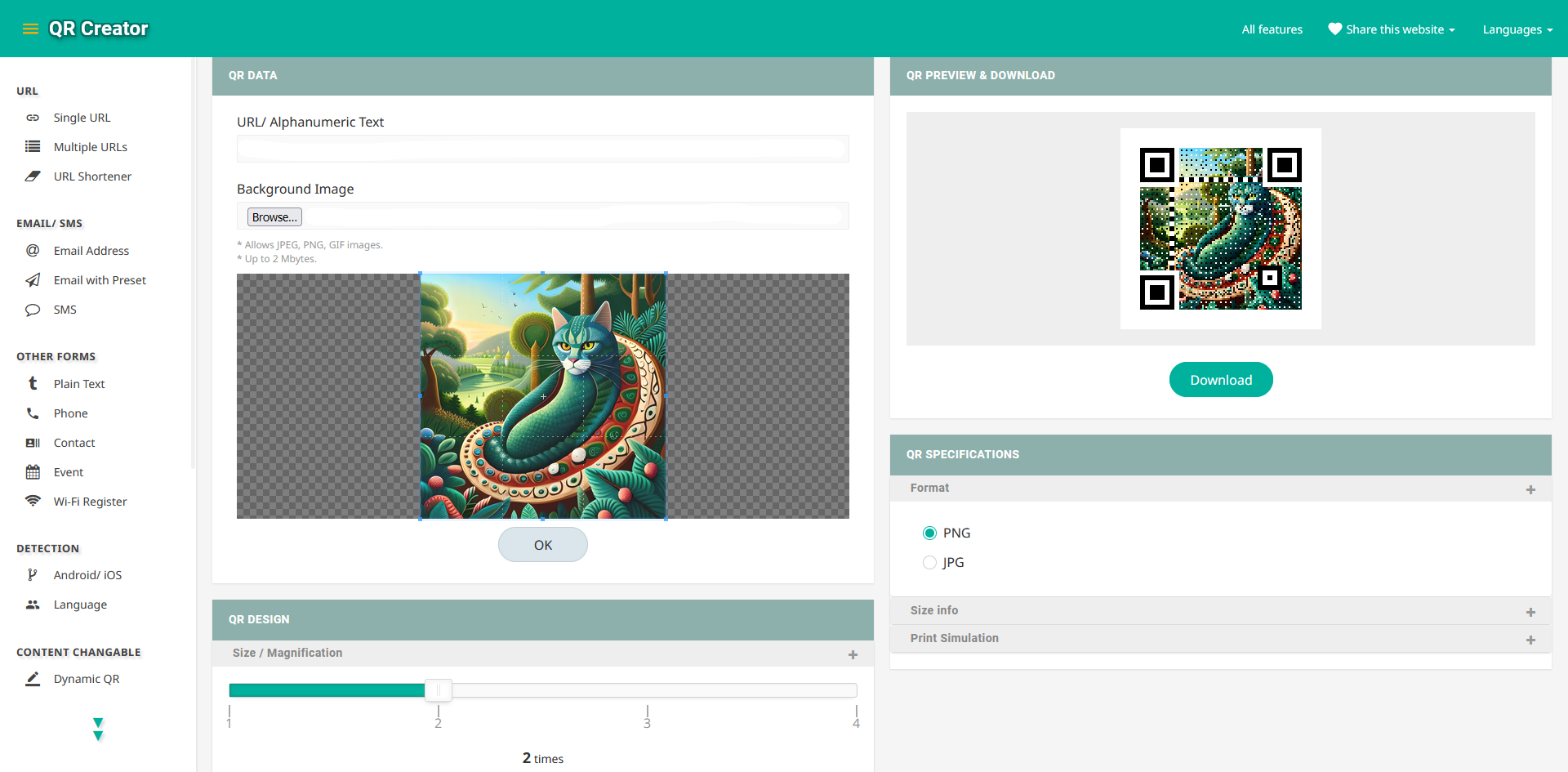Click the Download button
Screen dimensions: 1568x772
click(1221, 380)
